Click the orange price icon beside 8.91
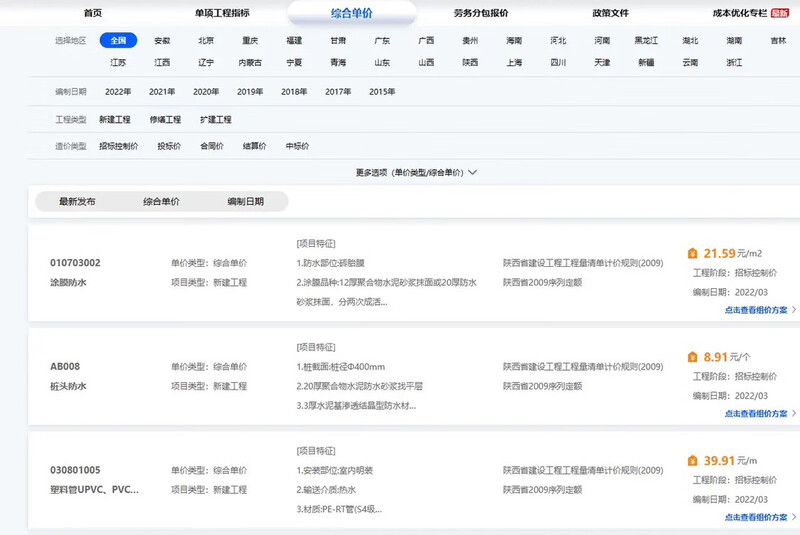 coord(692,357)
